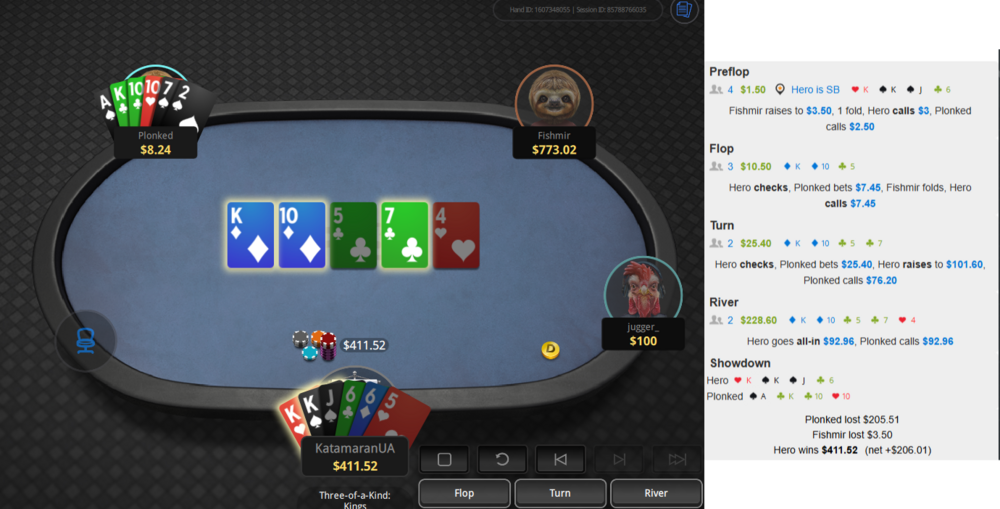Restart the hand replay
1000x509 pixels.
(502, 459)
